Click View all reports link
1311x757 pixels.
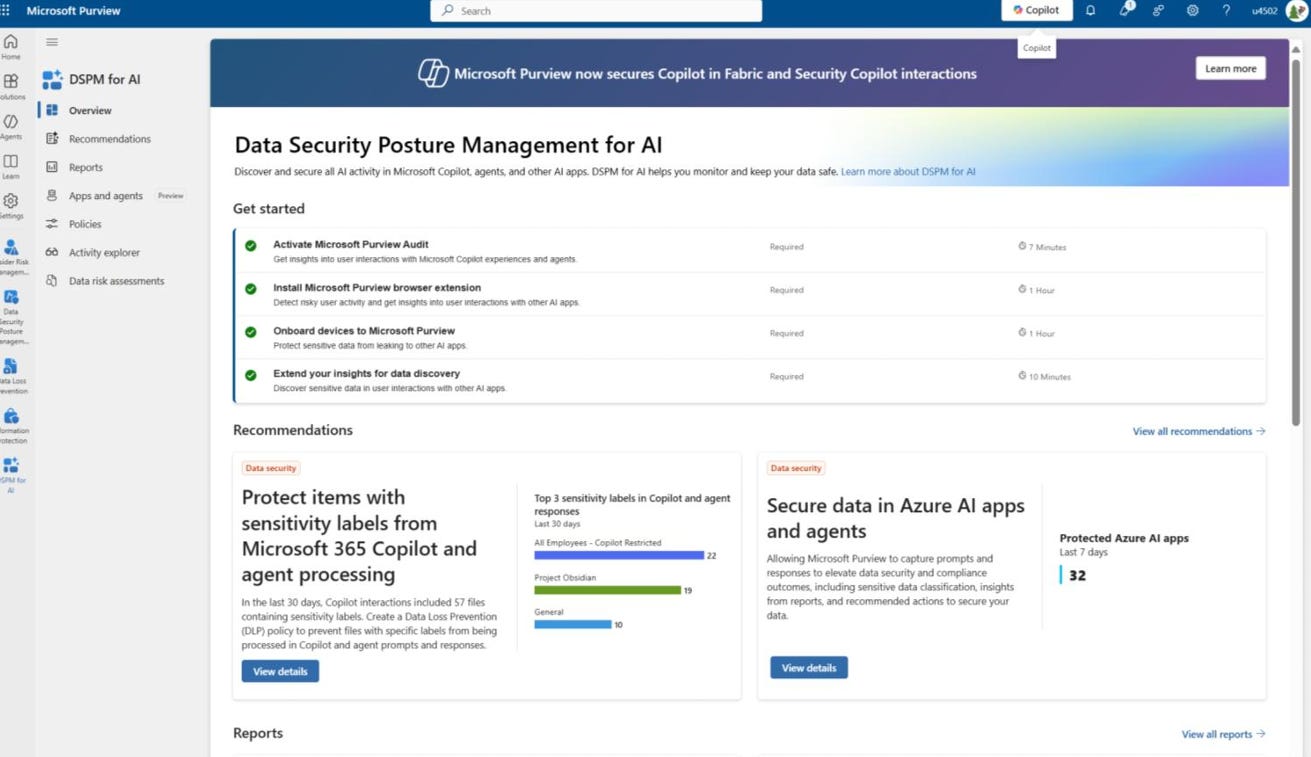1223,734
